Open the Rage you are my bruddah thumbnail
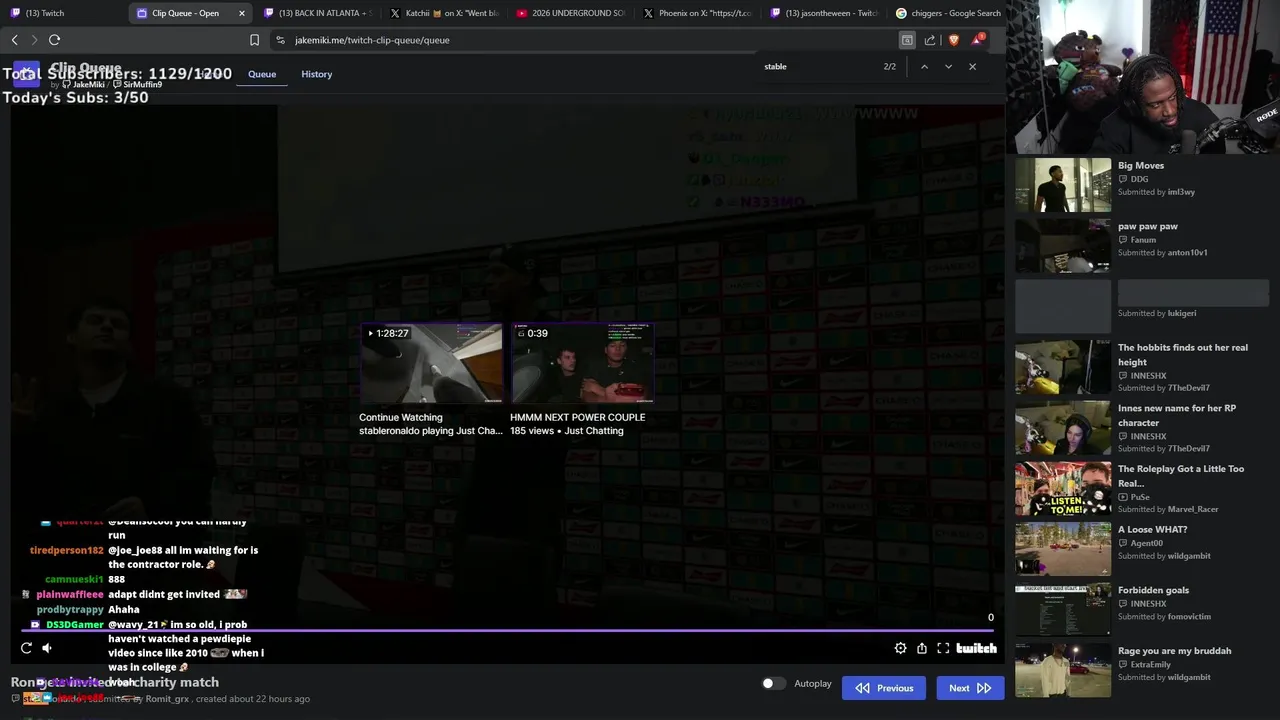The height and width of the screenshot is (720, 1280). pyautogui.click(x=1063, y=670)
